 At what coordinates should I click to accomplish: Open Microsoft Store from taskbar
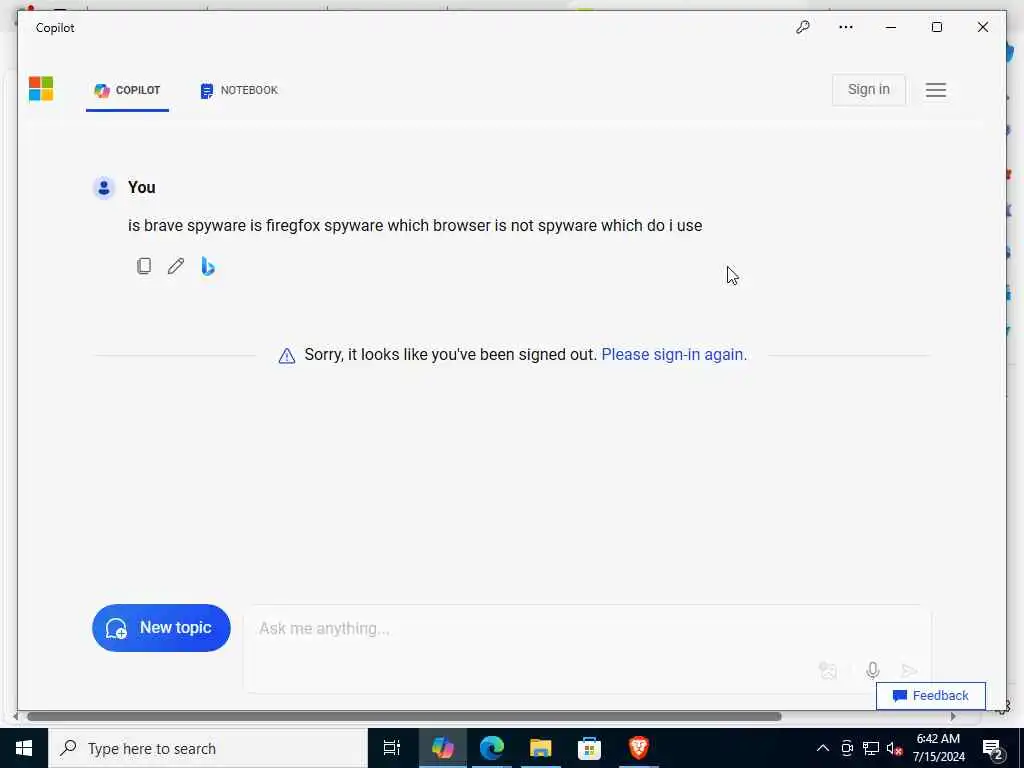[x=589, y=748]
